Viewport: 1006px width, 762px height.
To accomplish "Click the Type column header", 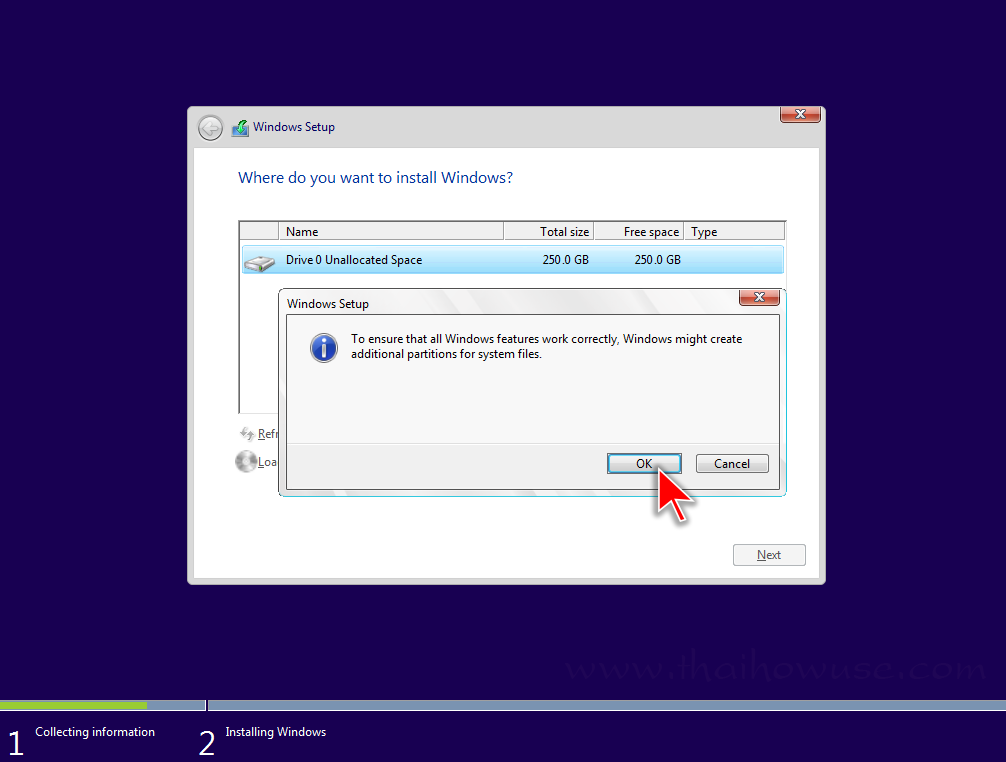I will 734,232.
